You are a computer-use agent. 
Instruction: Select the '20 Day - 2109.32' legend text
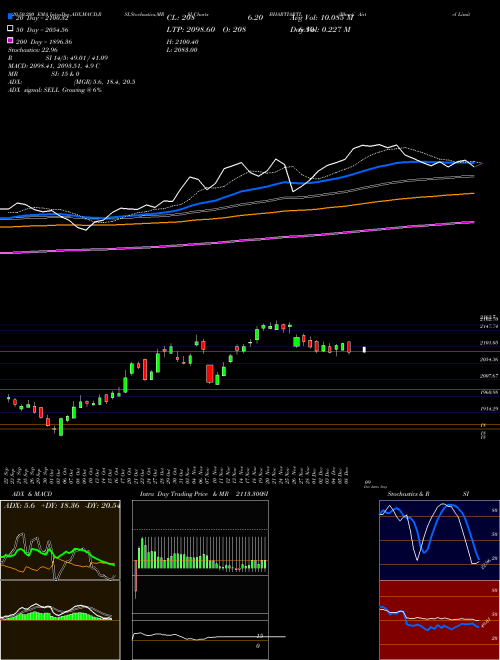tap(42, 18)
